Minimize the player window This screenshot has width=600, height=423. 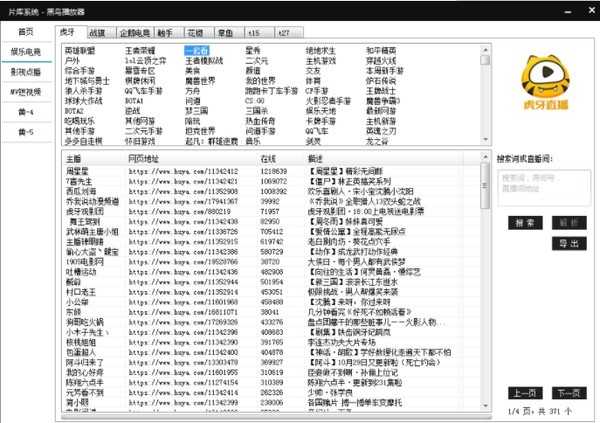pos(568,11)
